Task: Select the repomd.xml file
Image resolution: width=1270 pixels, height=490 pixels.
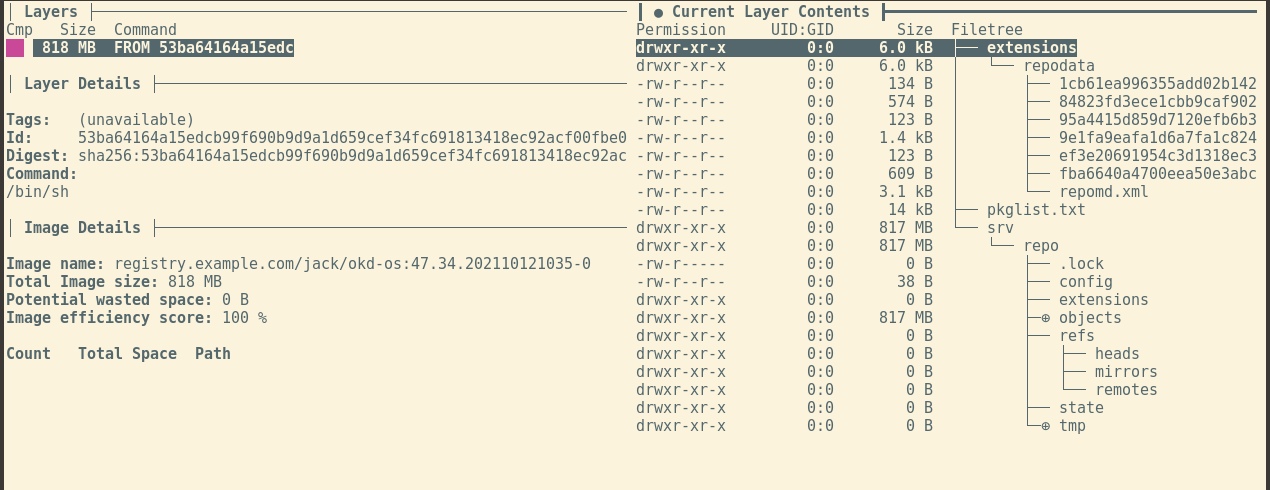Action: click(1103, 192)
